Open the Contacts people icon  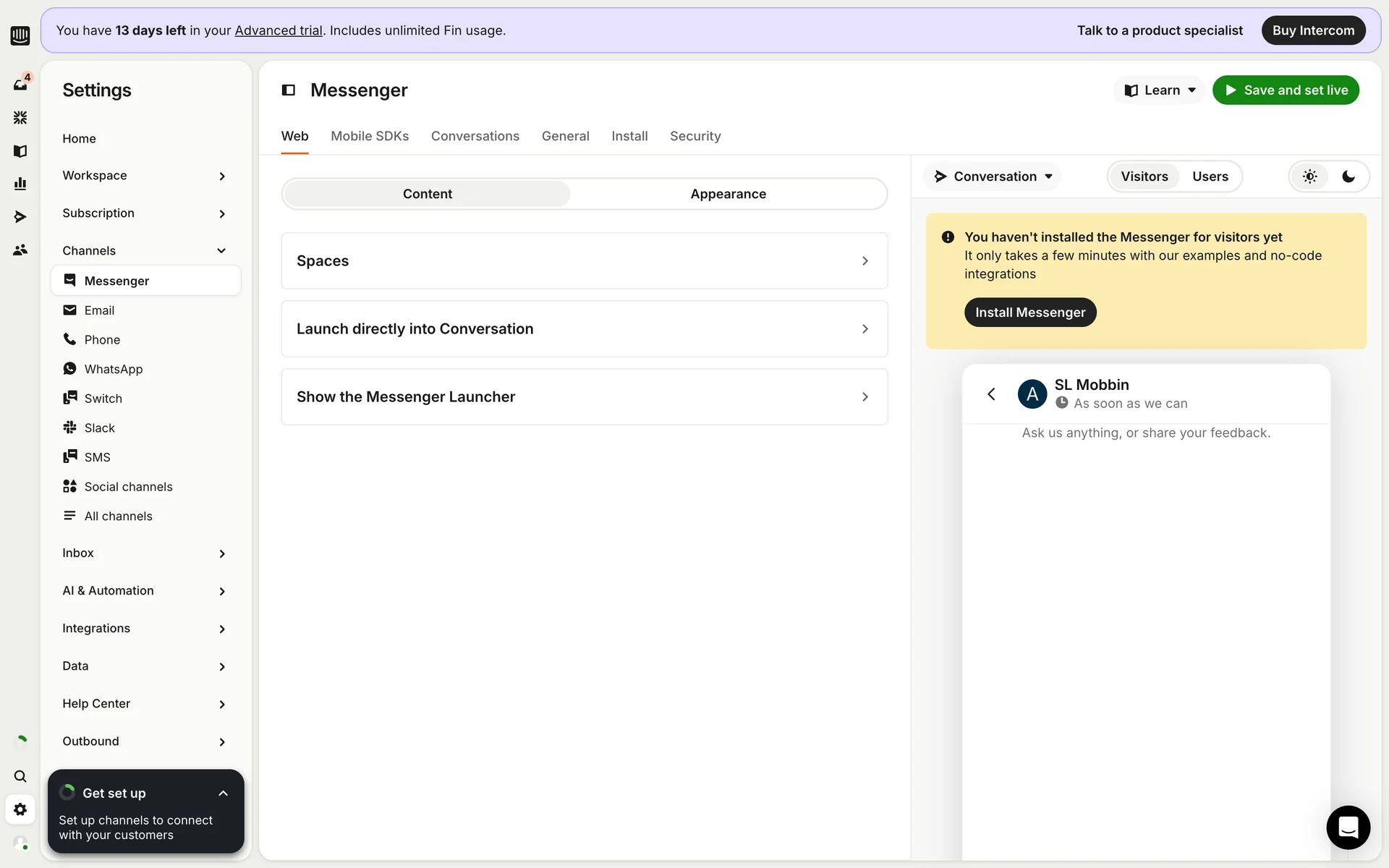coord(20,250)
